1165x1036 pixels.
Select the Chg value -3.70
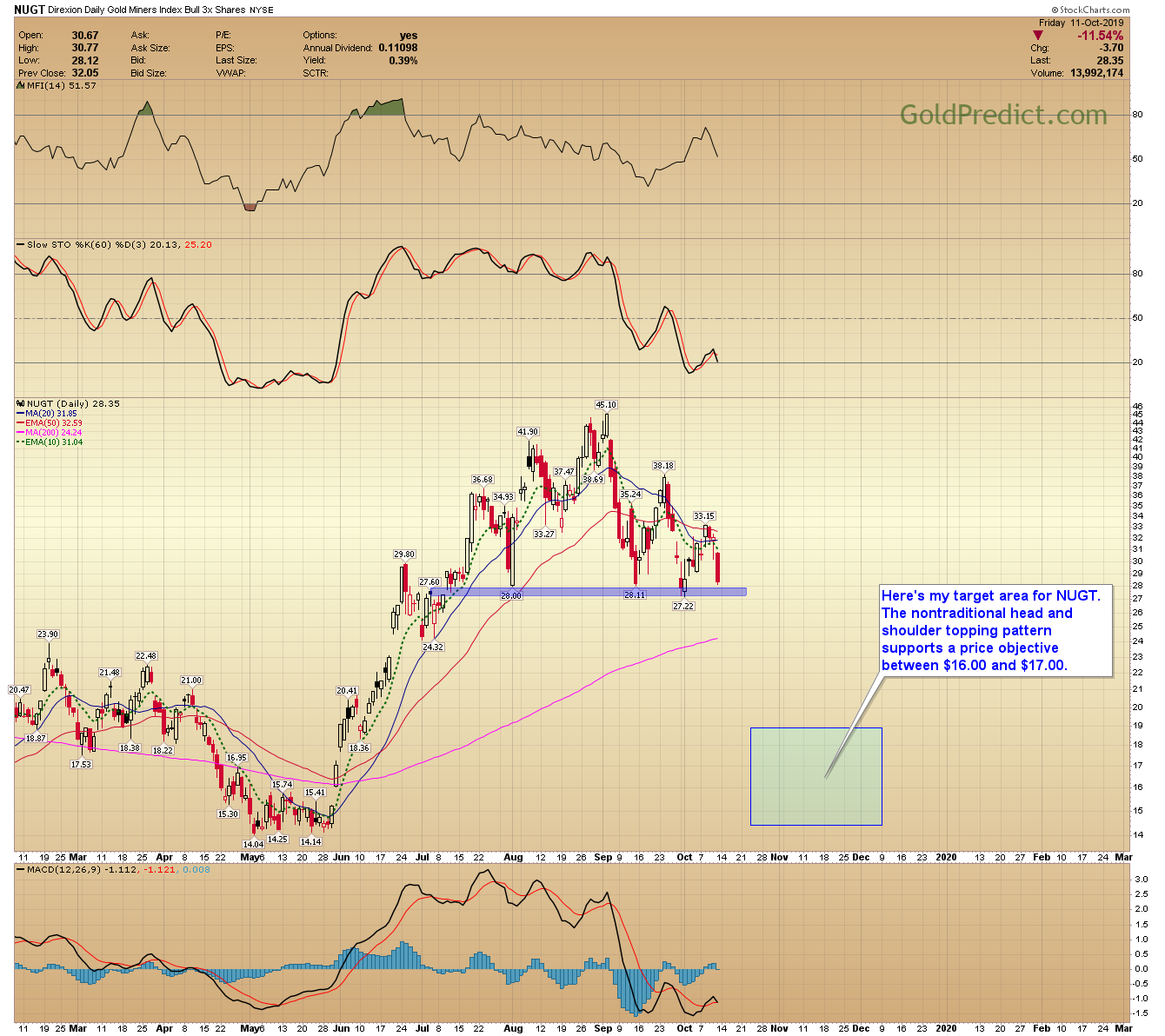pyautogui.click(x=1109, y=49)
